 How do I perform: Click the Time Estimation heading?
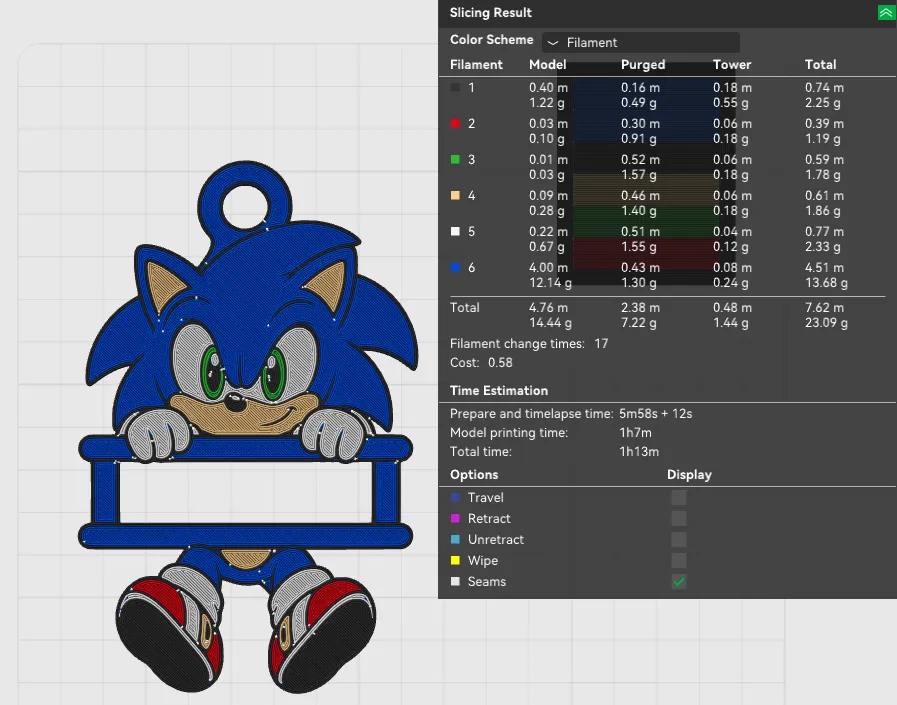[499, 390]
